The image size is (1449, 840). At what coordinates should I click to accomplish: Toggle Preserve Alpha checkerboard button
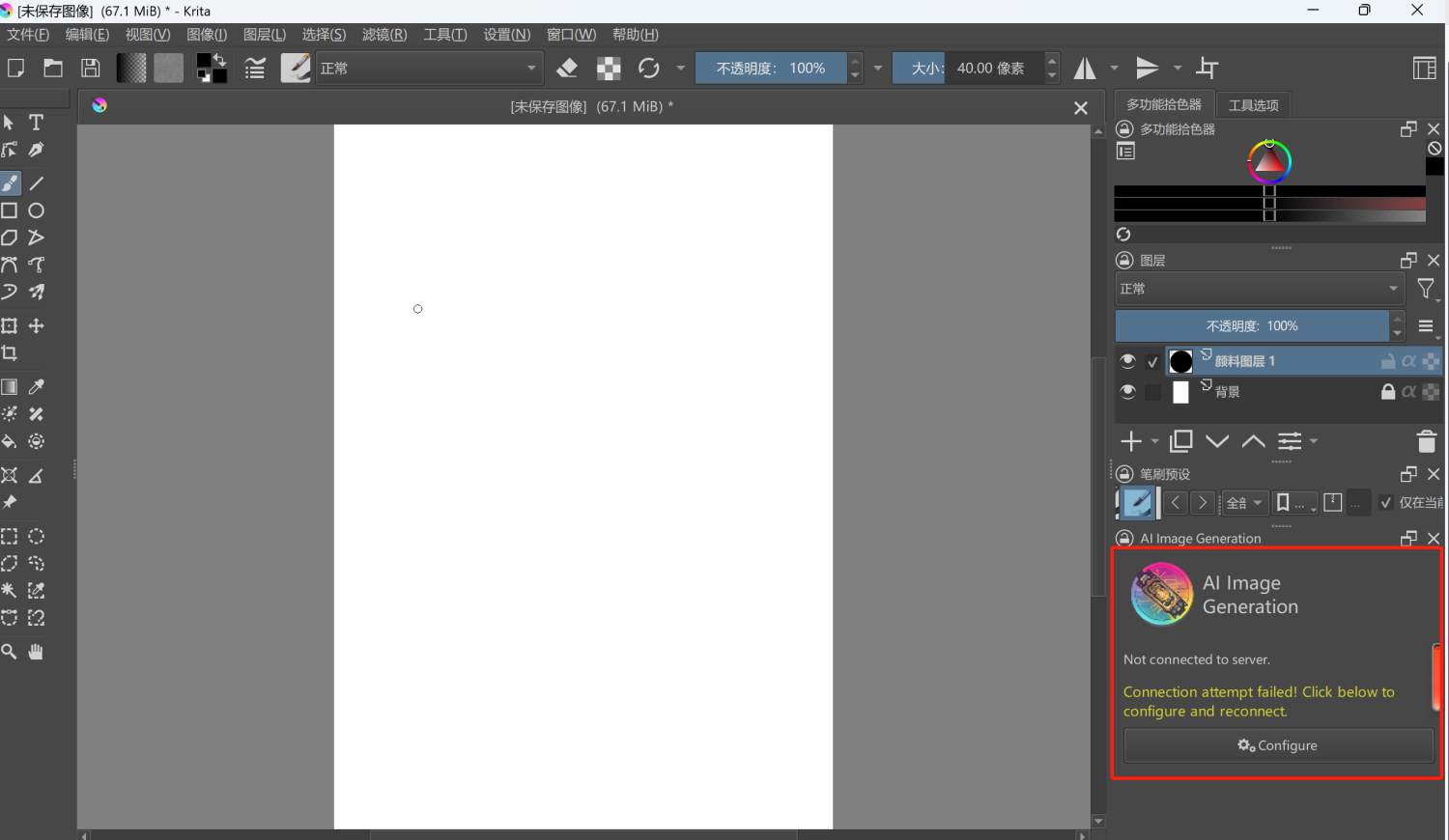609,68
